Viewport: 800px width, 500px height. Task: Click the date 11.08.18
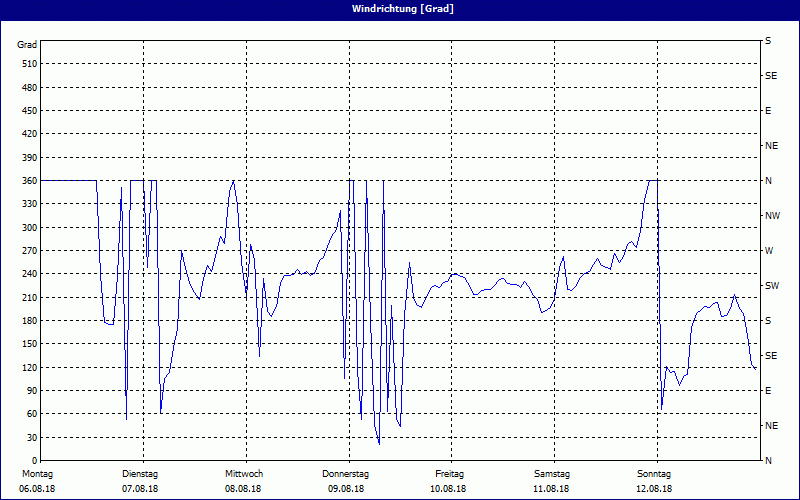[551, 489]
